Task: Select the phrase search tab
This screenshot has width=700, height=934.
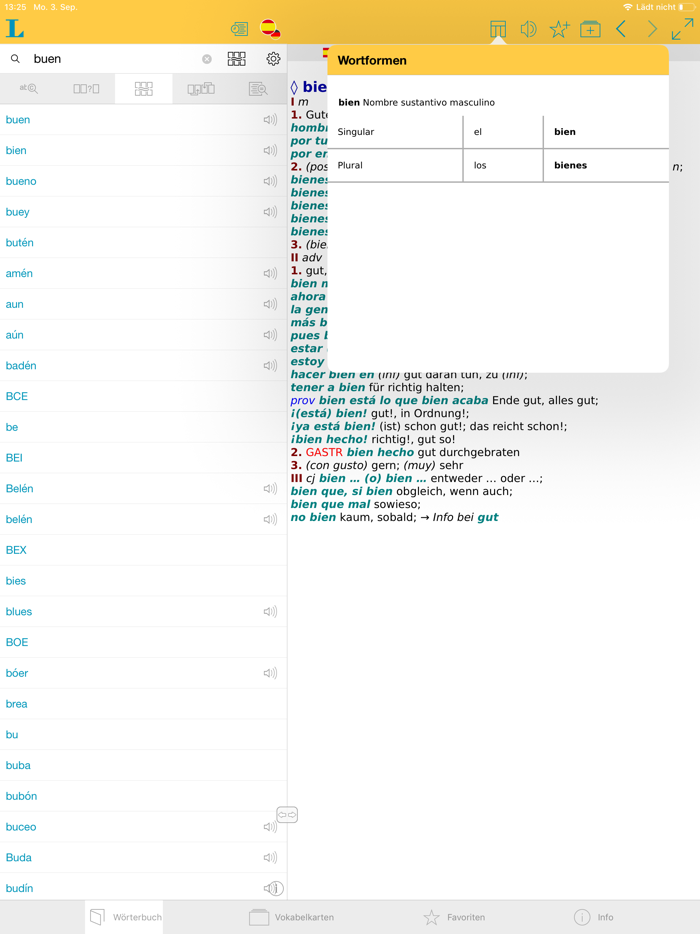Action: 201,89
